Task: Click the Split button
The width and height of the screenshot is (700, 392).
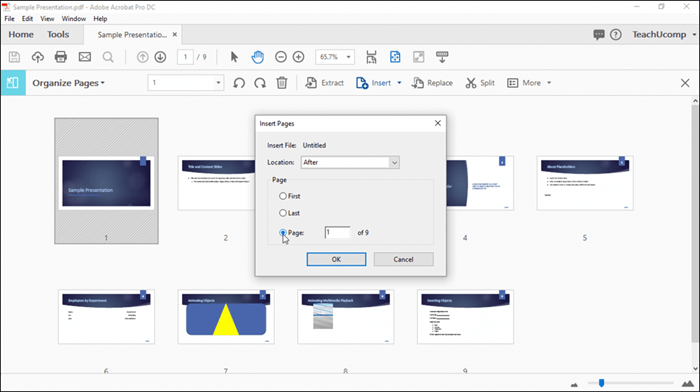Action: pos(480,83)
